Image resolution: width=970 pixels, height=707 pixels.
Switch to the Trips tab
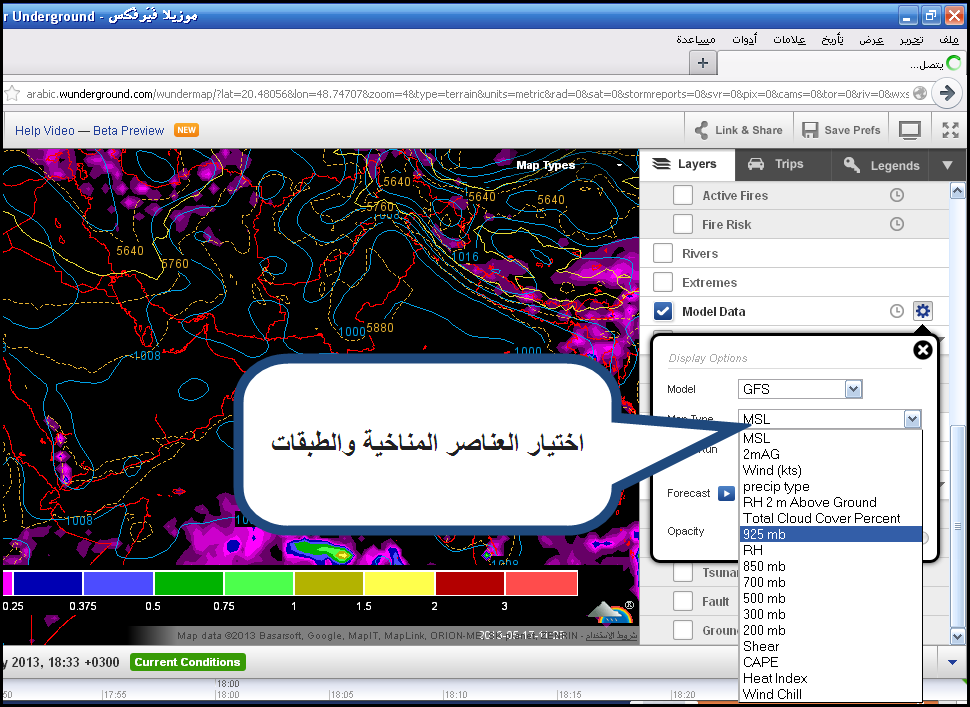[783, 165]
